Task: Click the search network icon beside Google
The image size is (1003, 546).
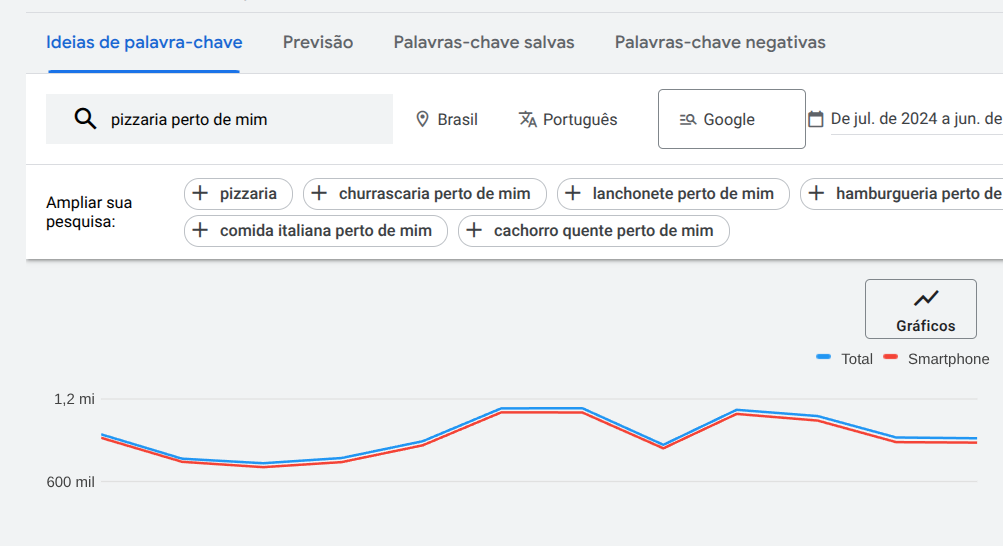Action: pos(688,120)
